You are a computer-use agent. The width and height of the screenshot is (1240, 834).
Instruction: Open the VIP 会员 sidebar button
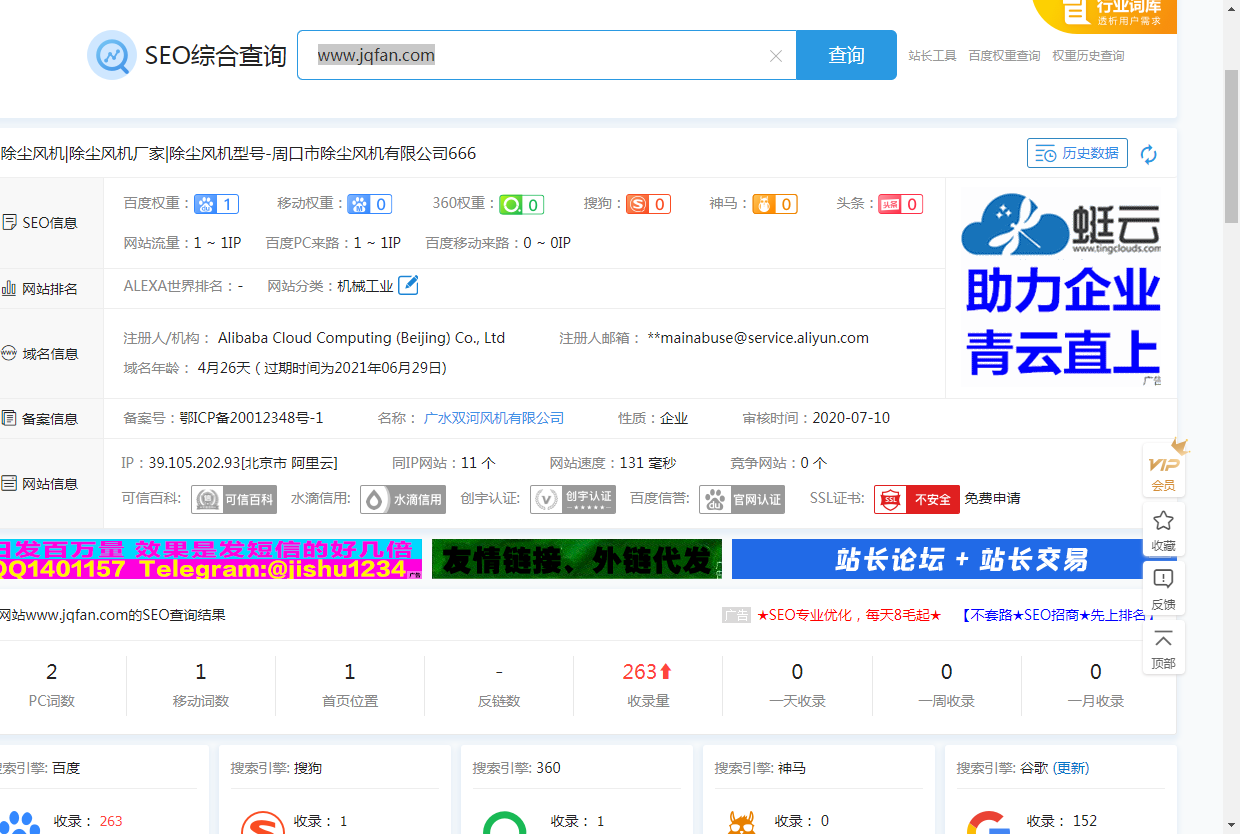1163,472
